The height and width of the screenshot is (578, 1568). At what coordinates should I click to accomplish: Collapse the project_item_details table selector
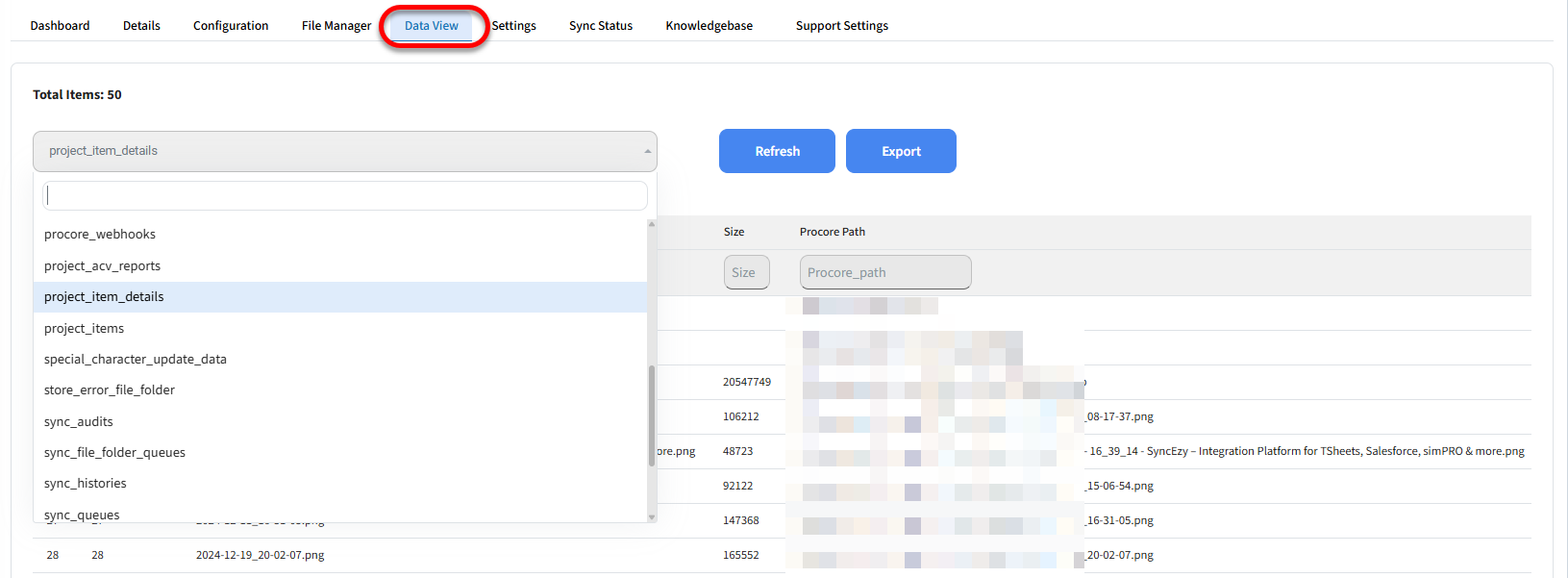[344, 151]
